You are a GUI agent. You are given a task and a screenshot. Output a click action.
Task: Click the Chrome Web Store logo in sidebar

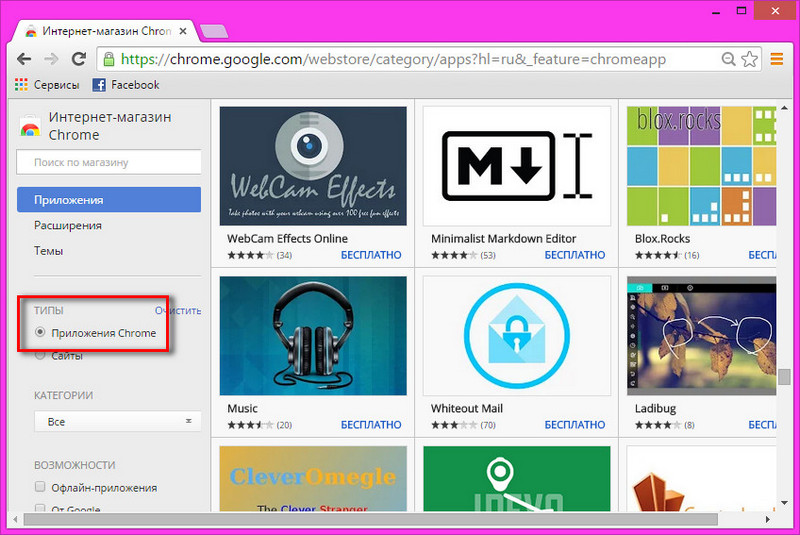coord(30,126)
